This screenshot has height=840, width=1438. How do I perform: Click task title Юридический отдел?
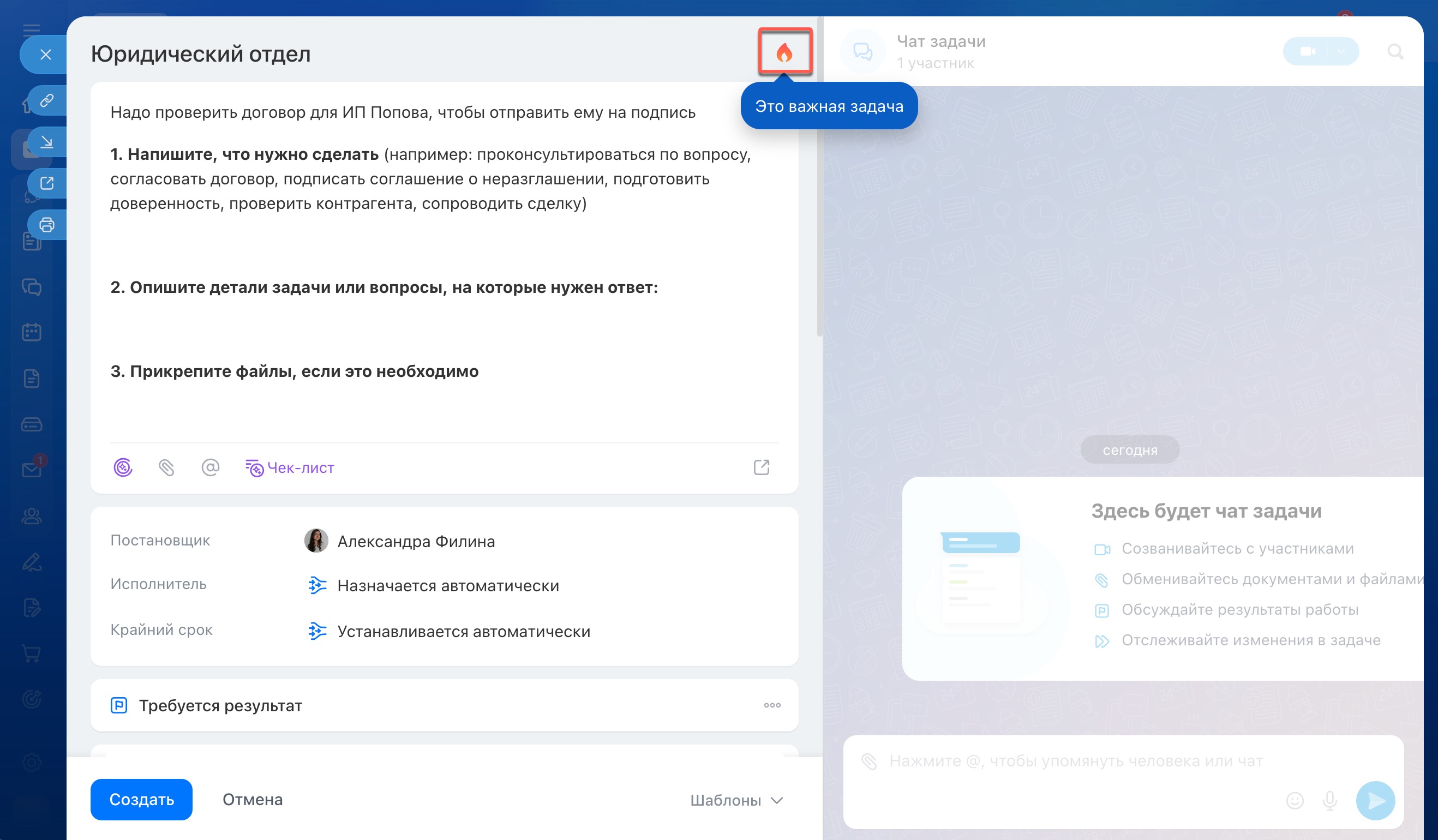click(201, 54)
